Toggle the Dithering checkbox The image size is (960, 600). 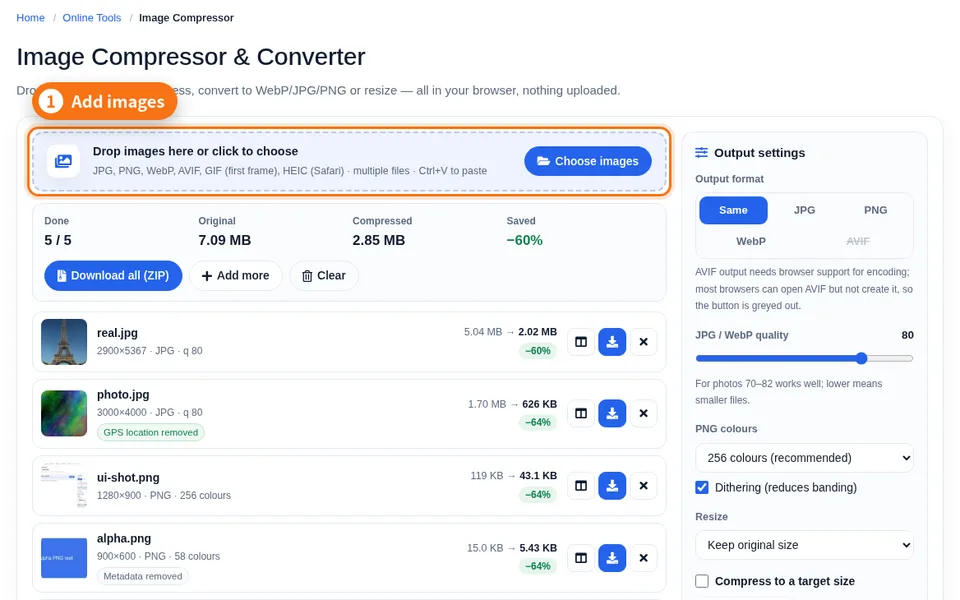pos(702,487)
